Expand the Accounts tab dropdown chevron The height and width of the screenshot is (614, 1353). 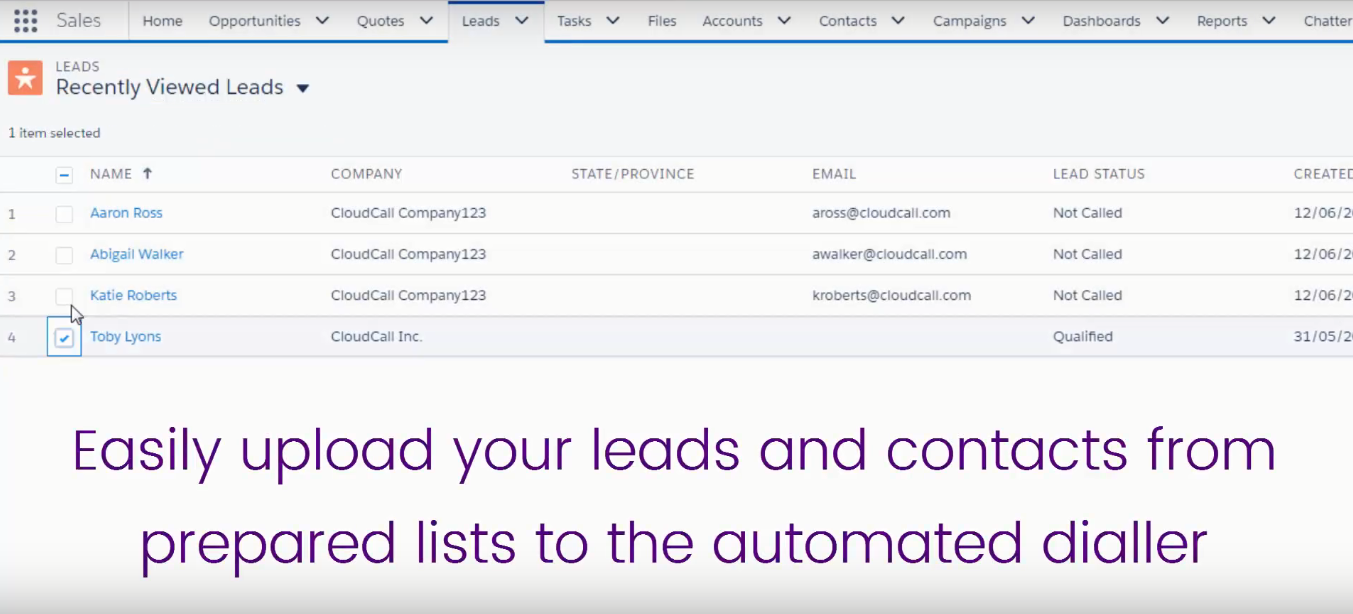tap(784, 21)
